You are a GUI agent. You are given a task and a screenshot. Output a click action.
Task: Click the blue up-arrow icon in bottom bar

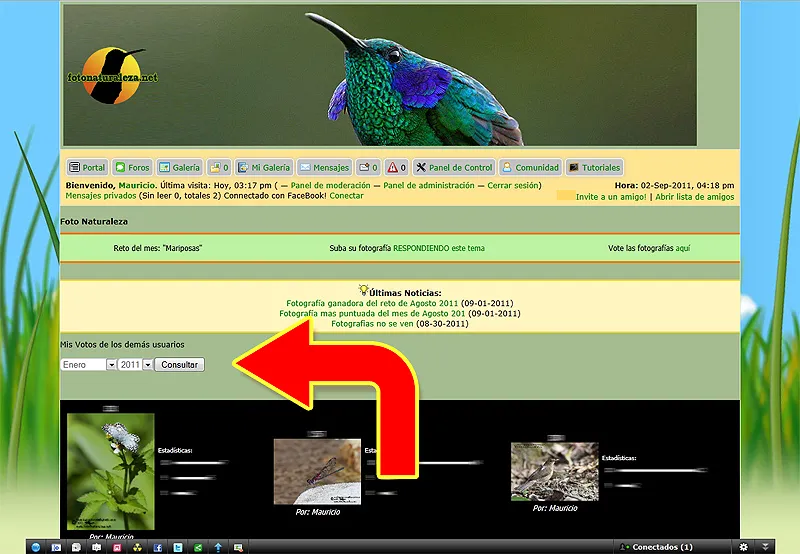(218, 547)
